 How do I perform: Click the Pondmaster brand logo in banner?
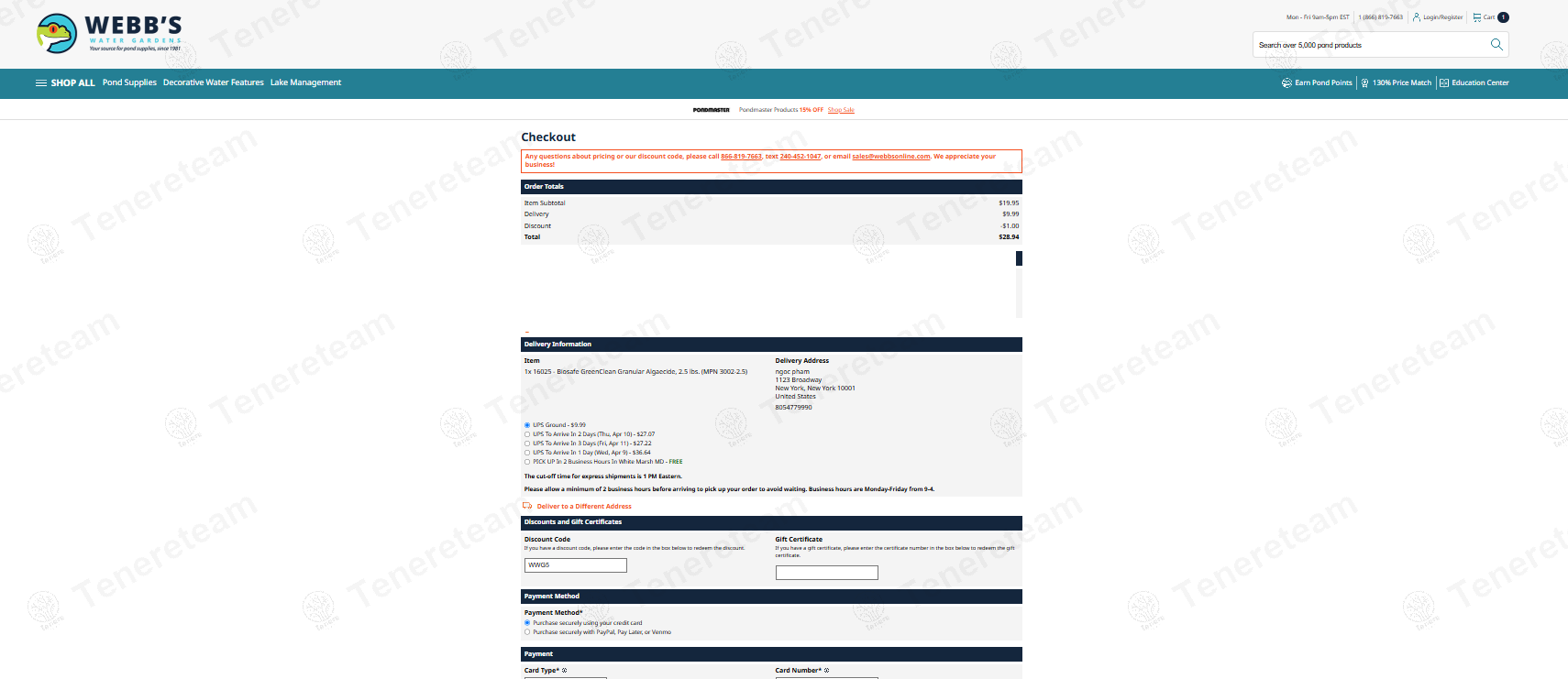[x=712, y=110]
